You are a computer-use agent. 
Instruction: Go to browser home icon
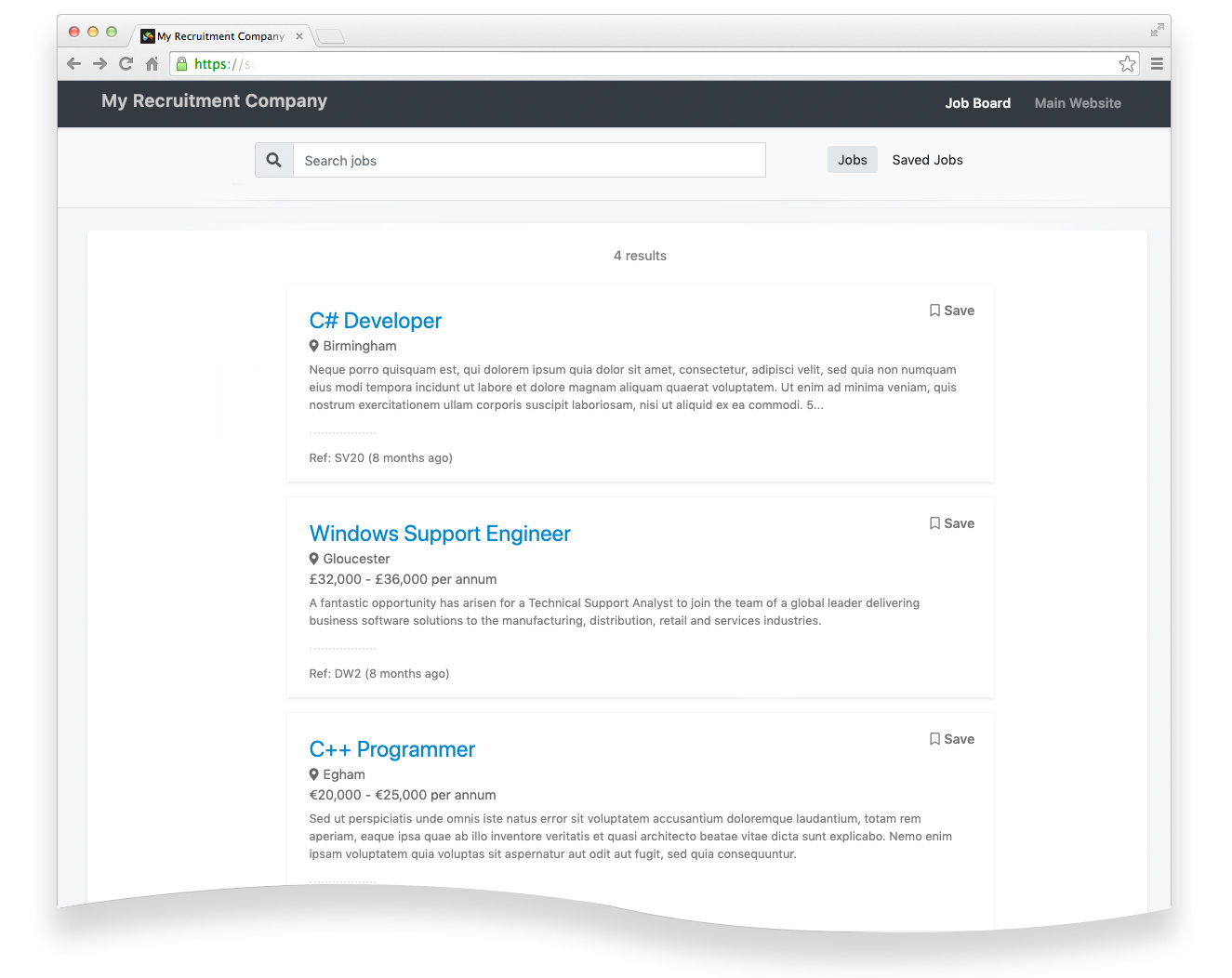pyautogui.click(x=152, y=64)
